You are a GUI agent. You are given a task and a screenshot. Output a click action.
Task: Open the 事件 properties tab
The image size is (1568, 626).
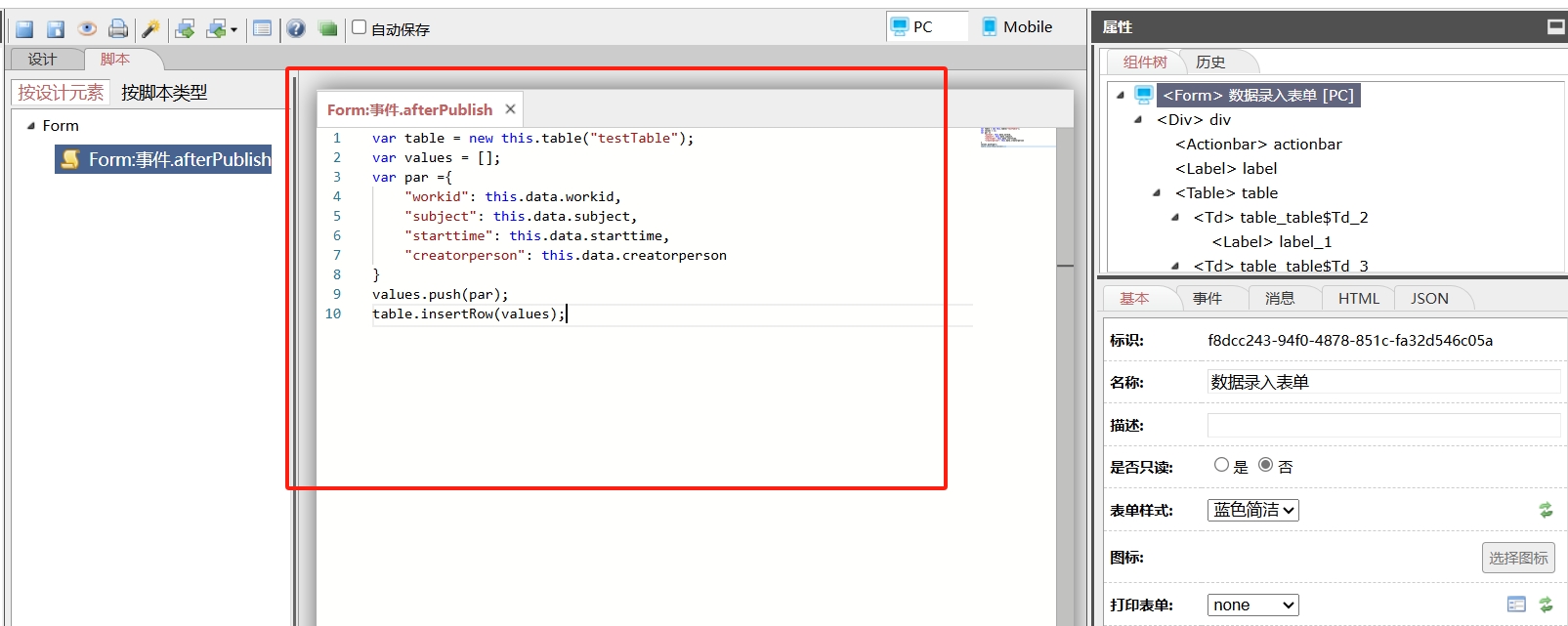tap(1208, 298)
